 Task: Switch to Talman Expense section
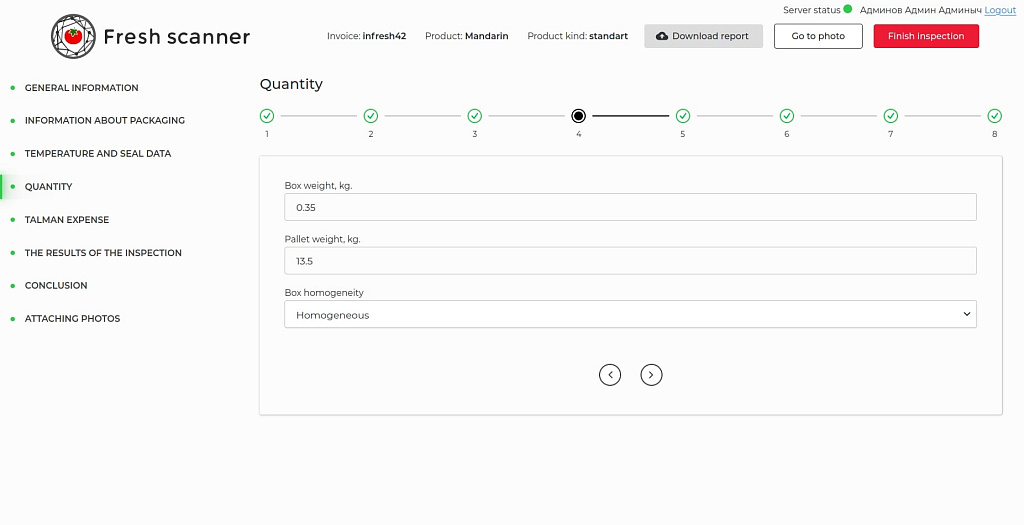pos(66,220)
